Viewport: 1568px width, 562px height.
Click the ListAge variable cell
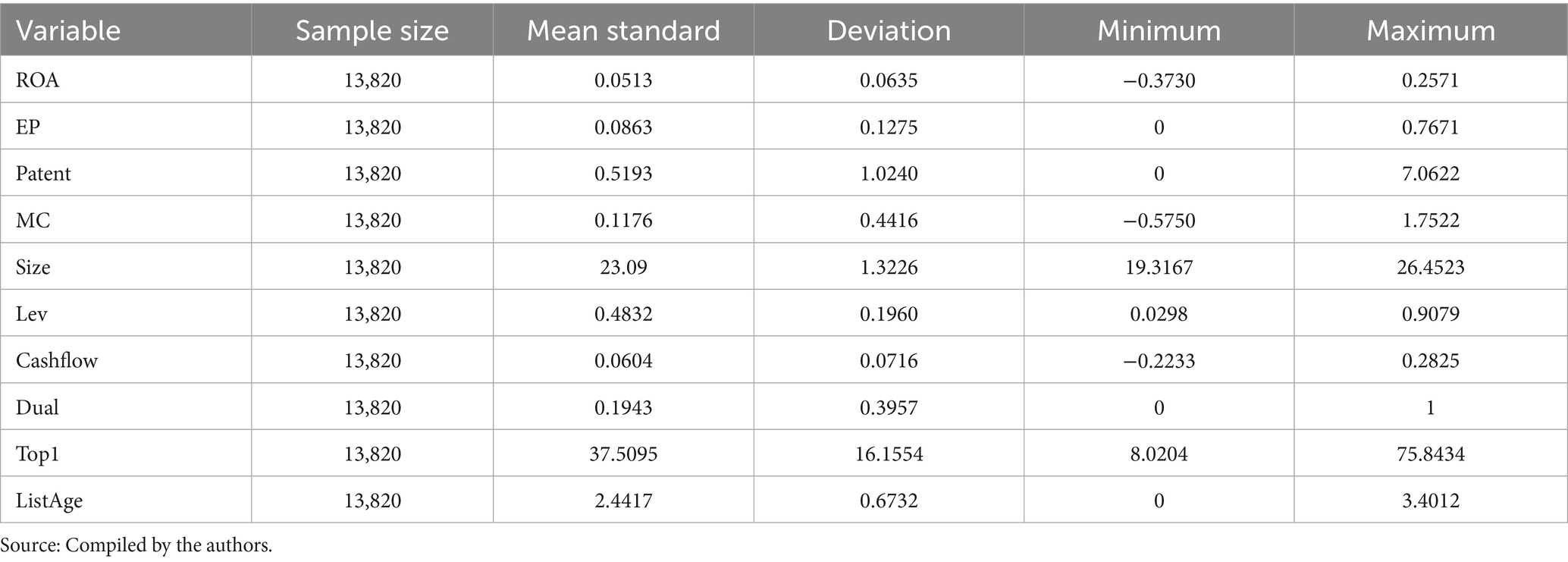[49, 501]
